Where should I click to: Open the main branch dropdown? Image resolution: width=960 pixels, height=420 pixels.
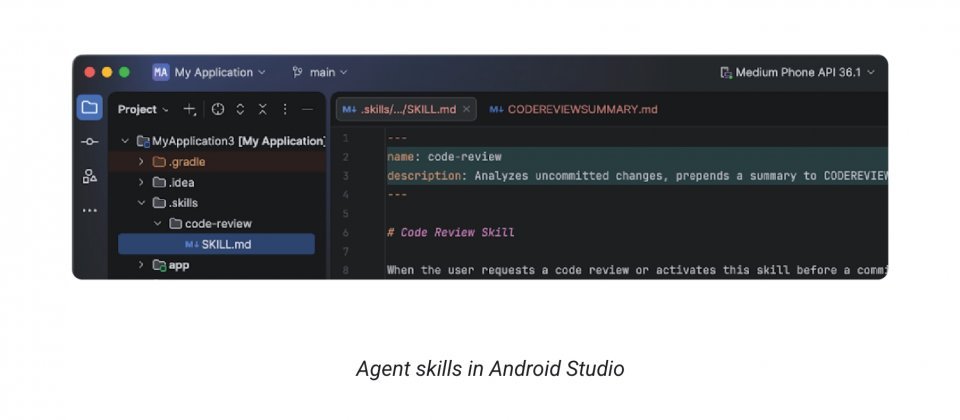[x=320, y=72]
